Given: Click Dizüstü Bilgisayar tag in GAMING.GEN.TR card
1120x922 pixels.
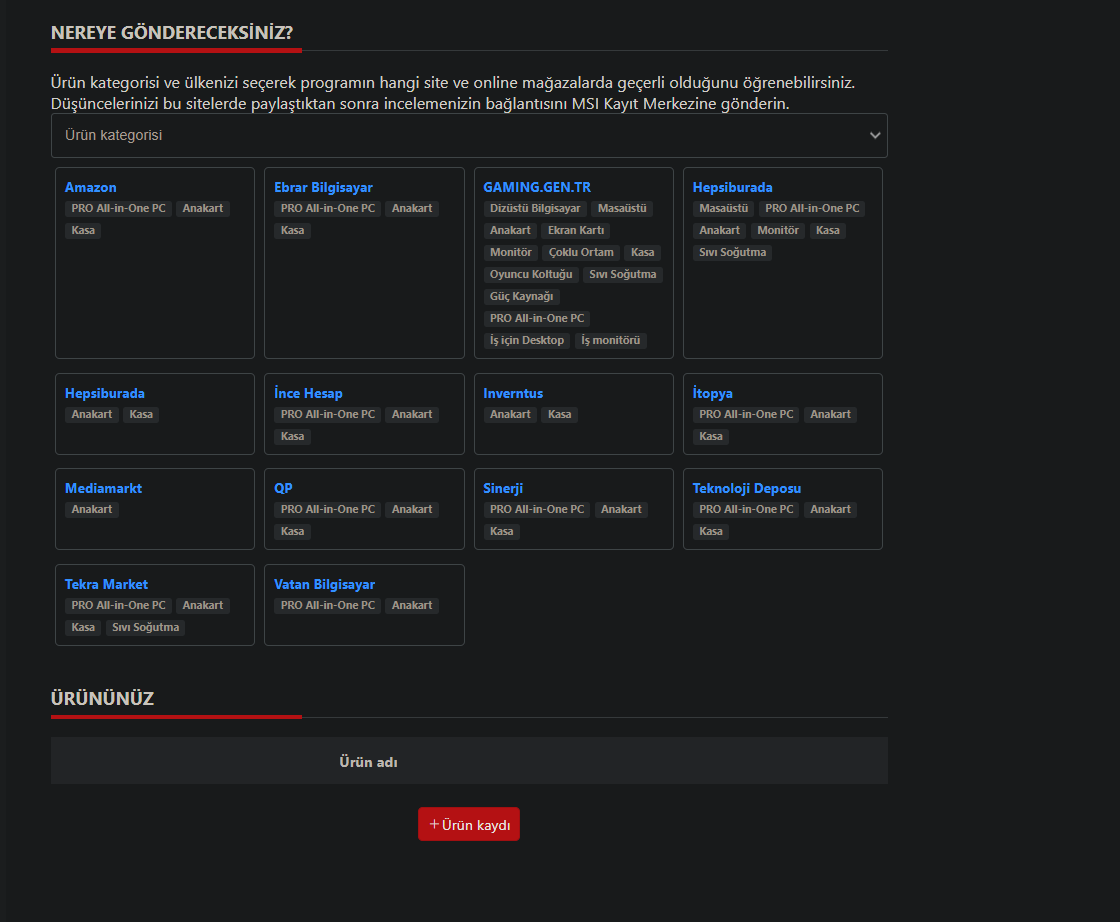Looking at the screenshot, I should click(x=535, y=209).
